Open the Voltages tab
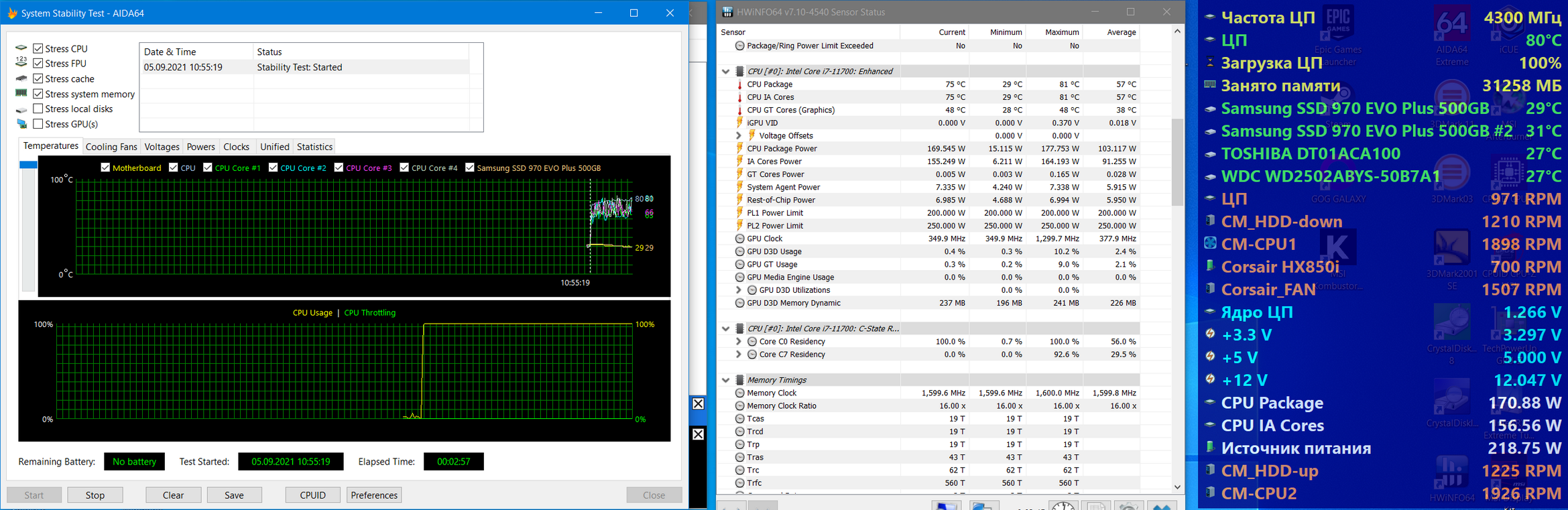 (x=162, y=147)
